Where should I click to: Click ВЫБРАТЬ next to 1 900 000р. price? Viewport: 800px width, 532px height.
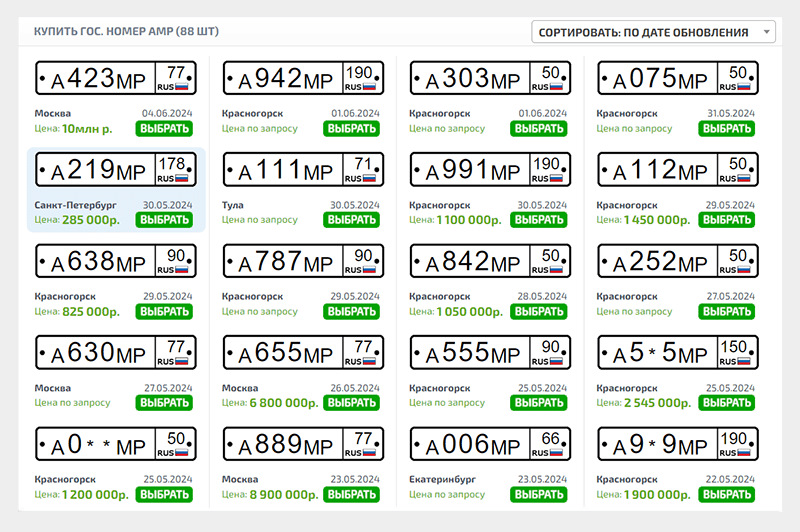tap(727, 495)
